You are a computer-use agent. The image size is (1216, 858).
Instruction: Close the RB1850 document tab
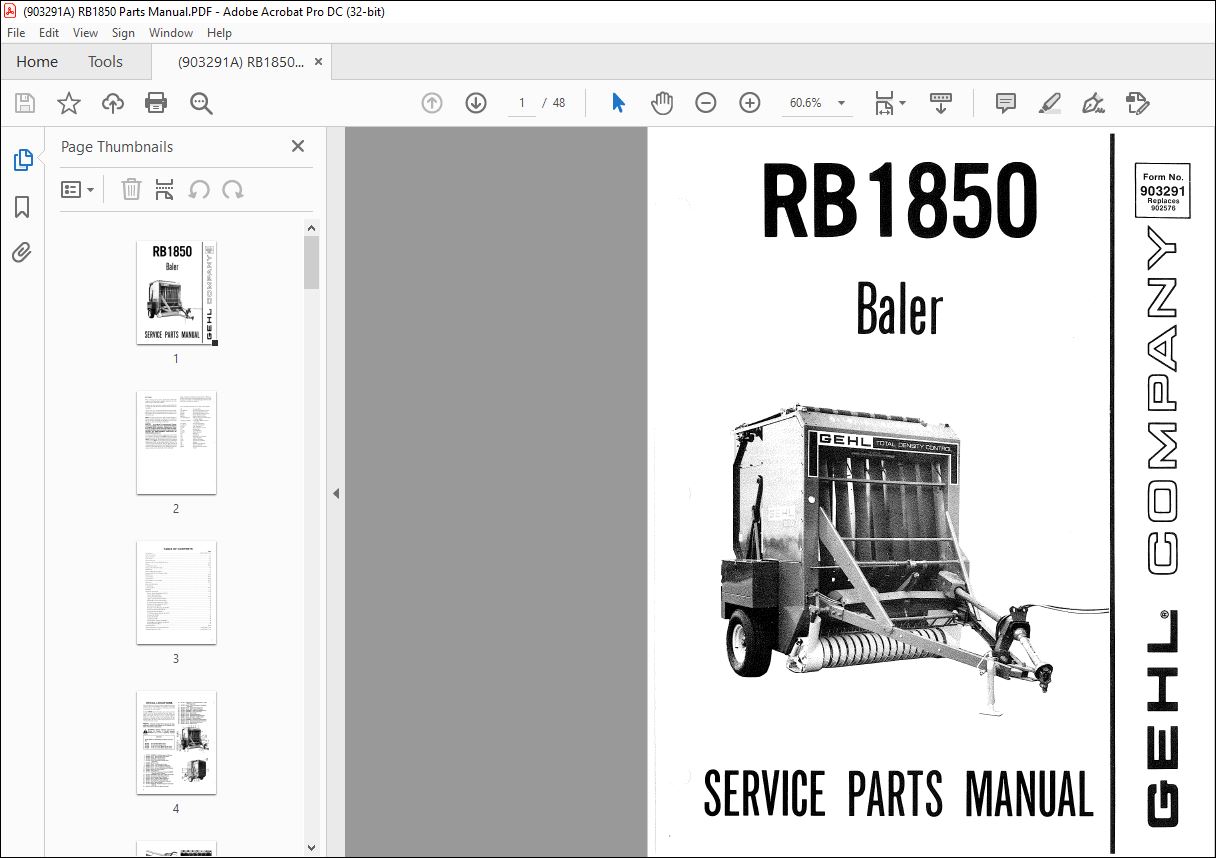pos(319,62)
